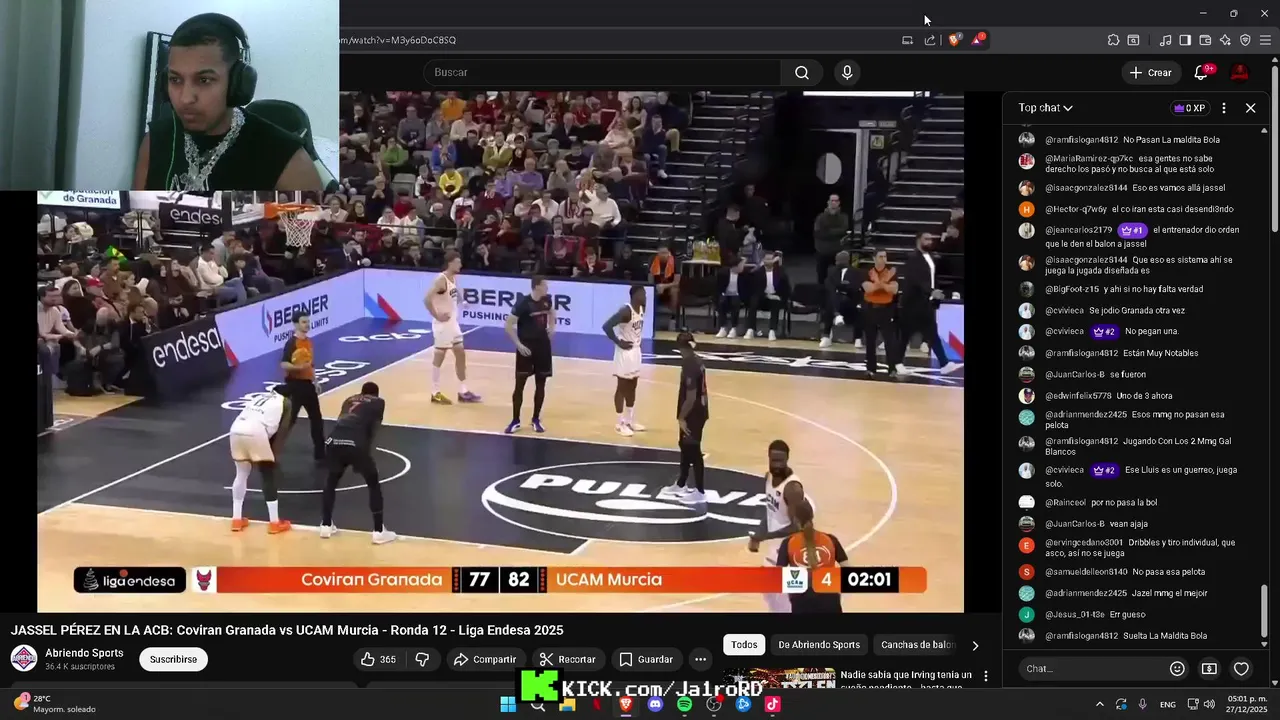Click the chat heart reaction icon
The width and height of the screenshot is (1280, 720).
[1241, 668]
